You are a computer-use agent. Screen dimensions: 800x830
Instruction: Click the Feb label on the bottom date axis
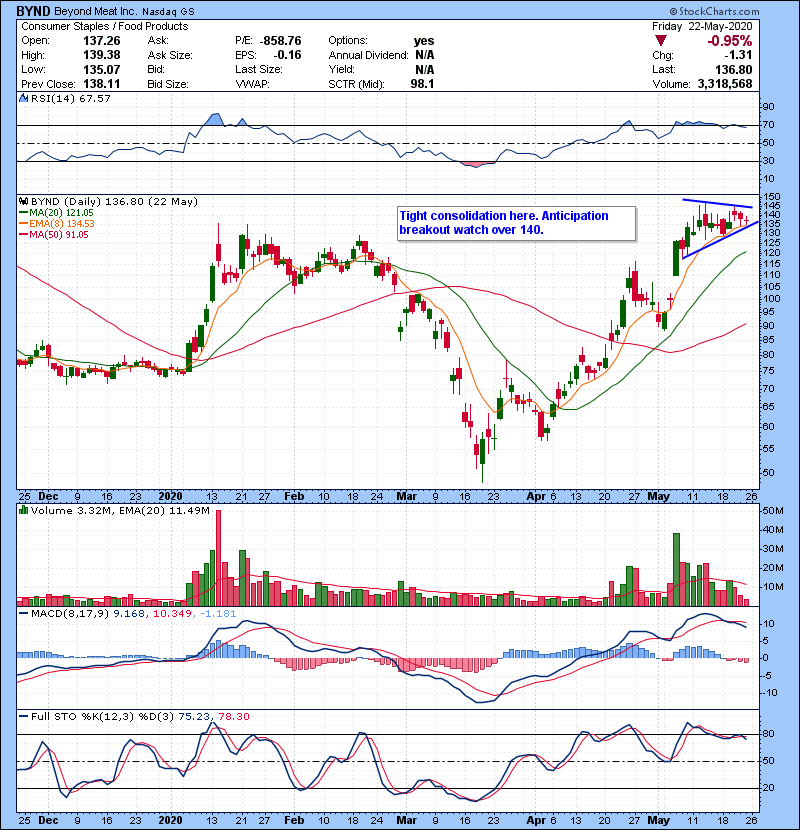(294, 820)
